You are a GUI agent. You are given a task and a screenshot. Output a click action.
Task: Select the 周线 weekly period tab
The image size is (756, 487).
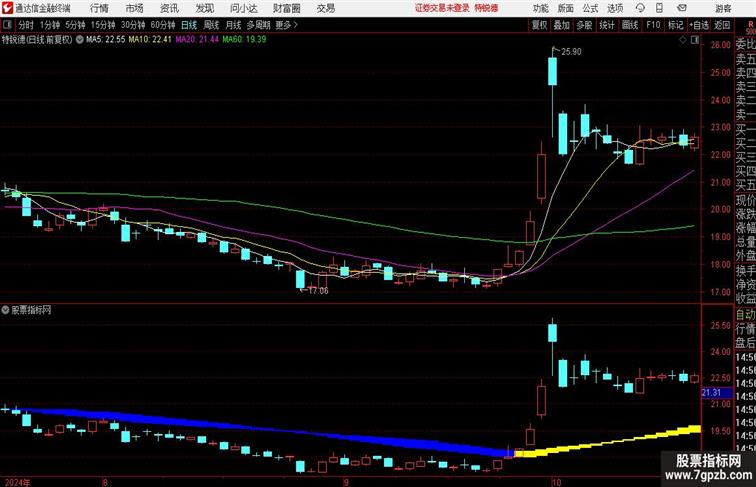pyautogui.click(x=211, y=25)
